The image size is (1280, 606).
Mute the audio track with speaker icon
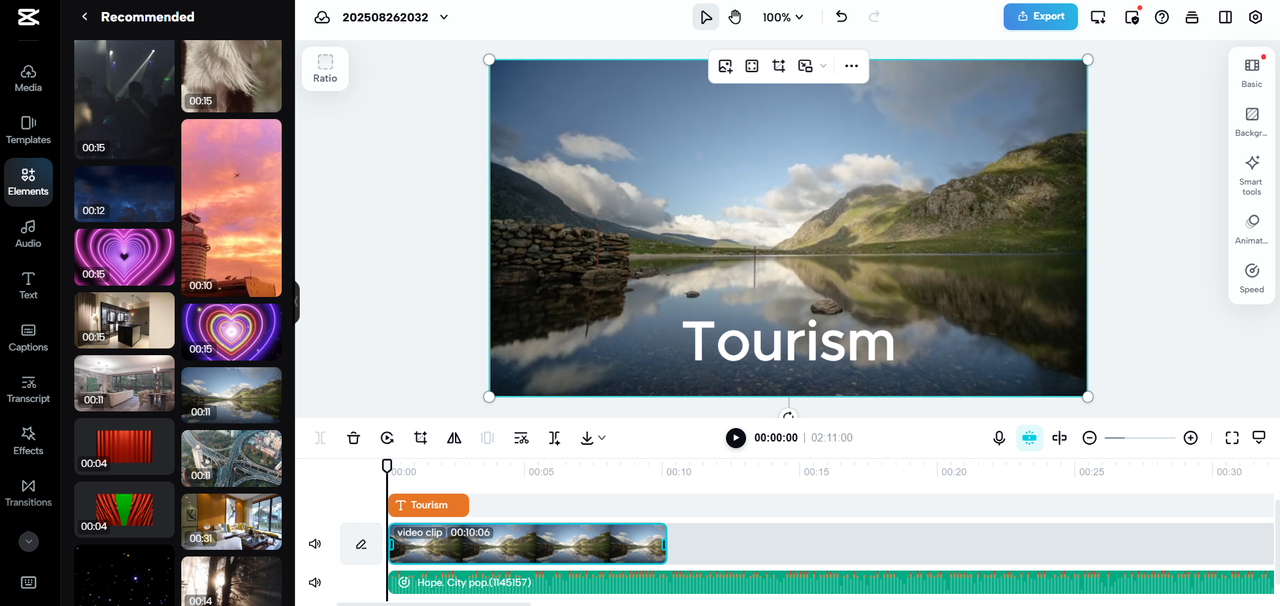[314, 581]
